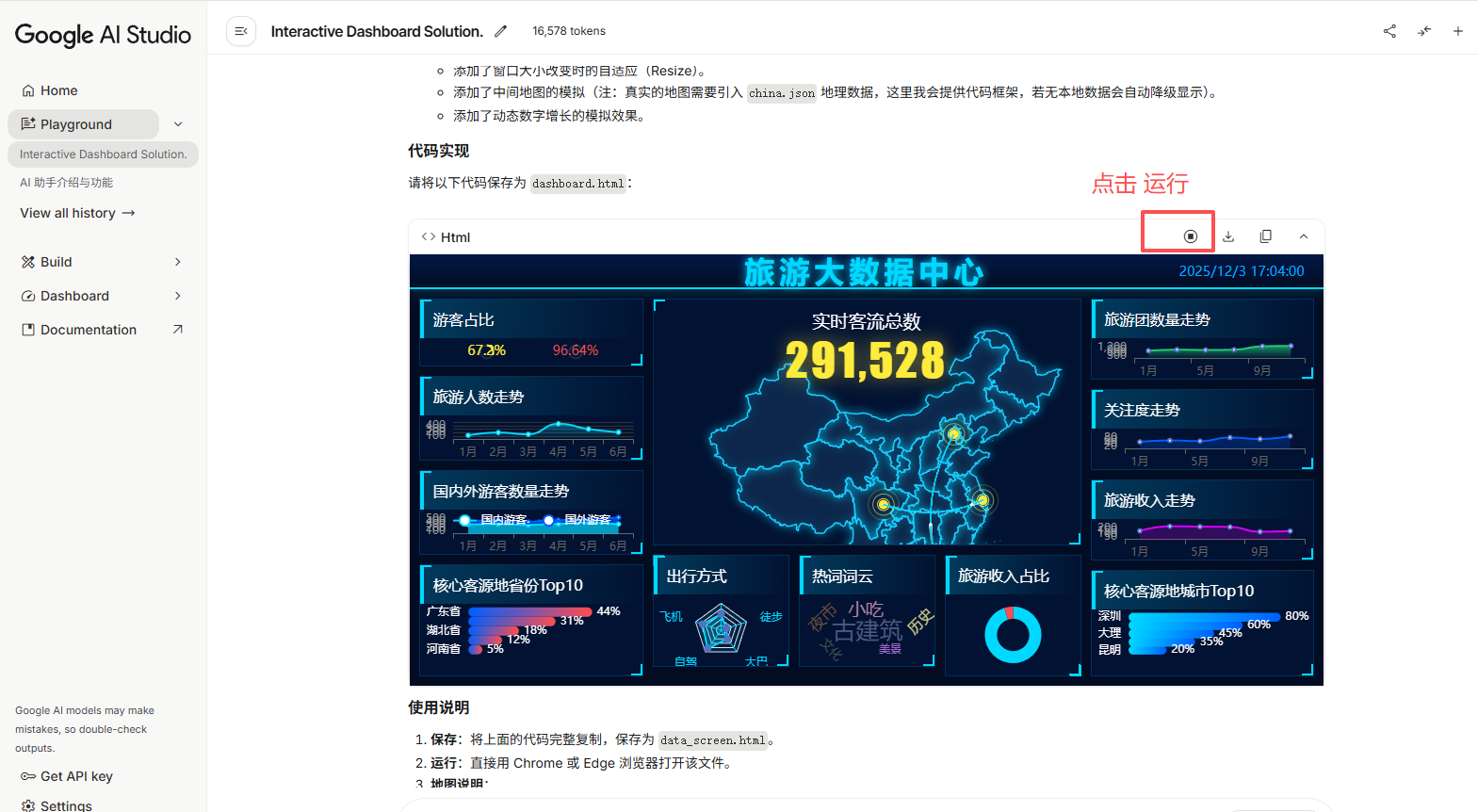The height and width of the screenshot is (812, 1478).
Task: Click the Documentation external link arrow
Action: click(178, 330)
